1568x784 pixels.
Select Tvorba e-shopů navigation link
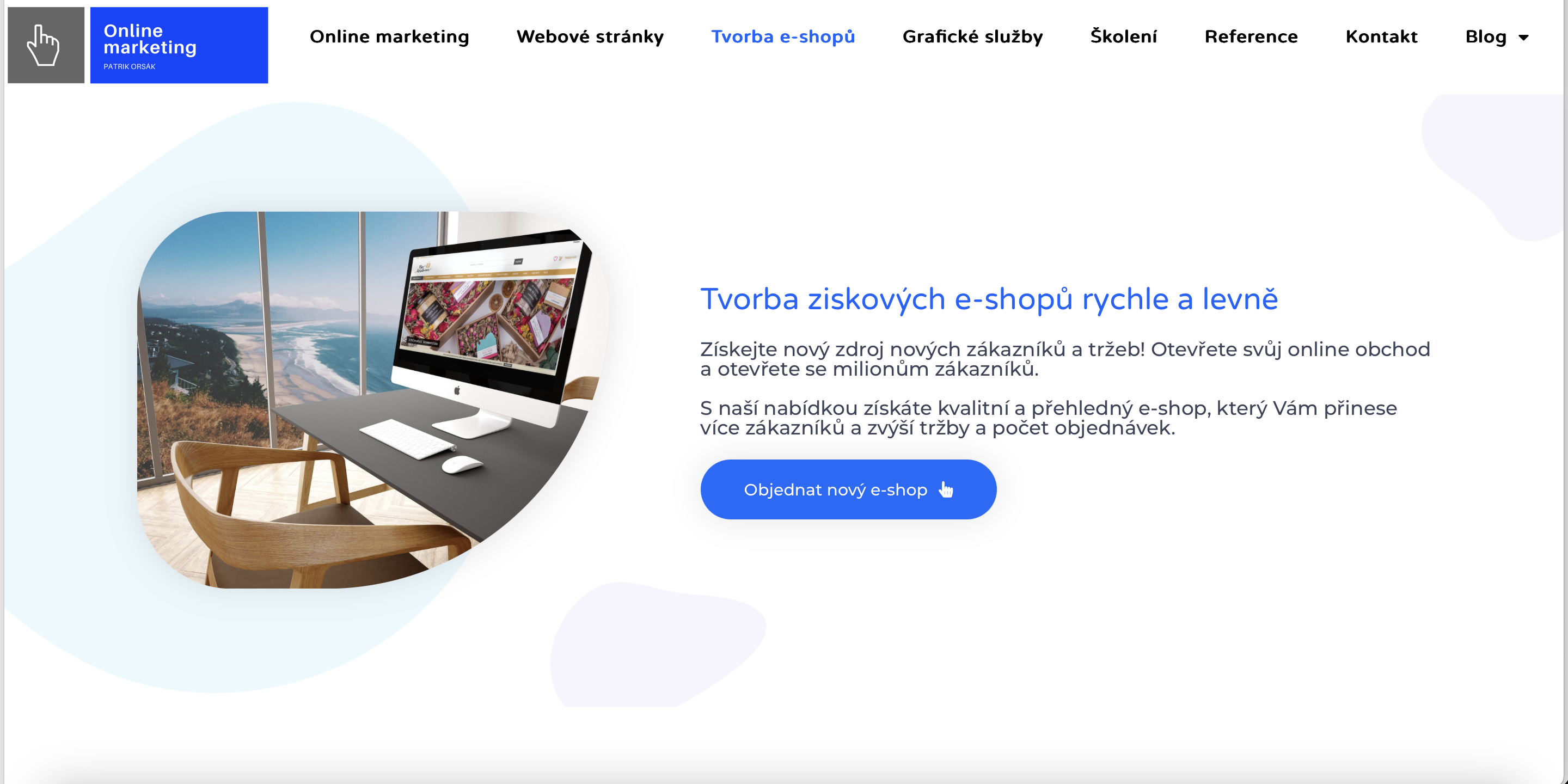click(x=783, y=36)
